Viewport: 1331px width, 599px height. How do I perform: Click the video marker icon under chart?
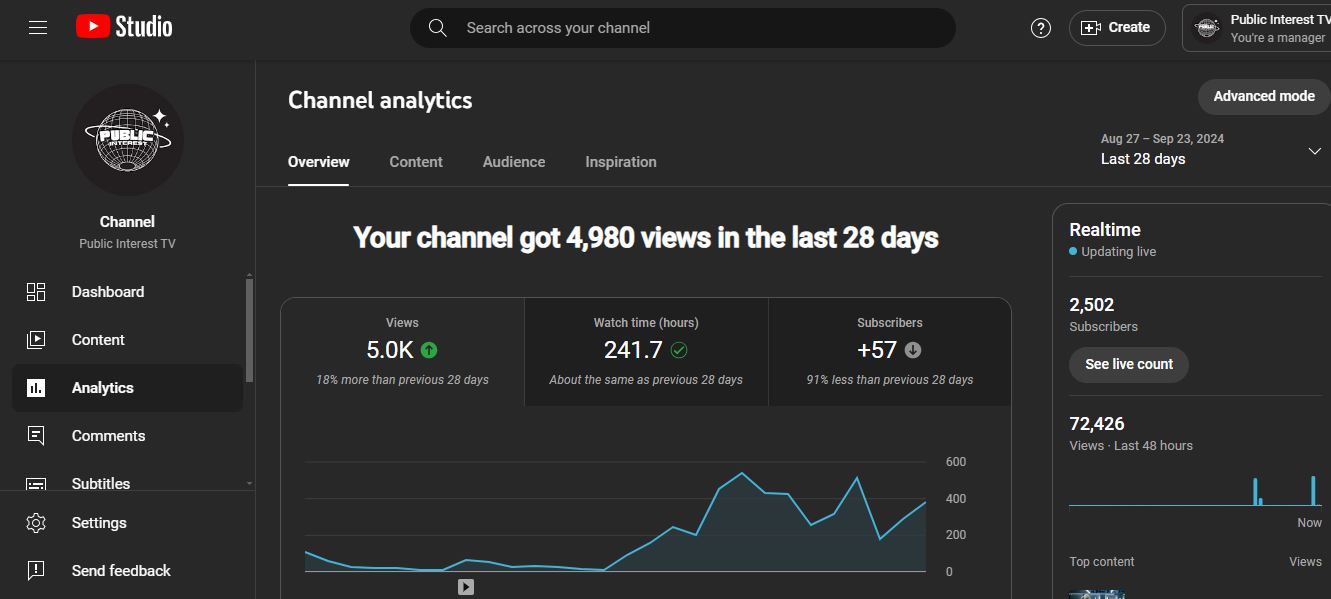tap(466, 587)
